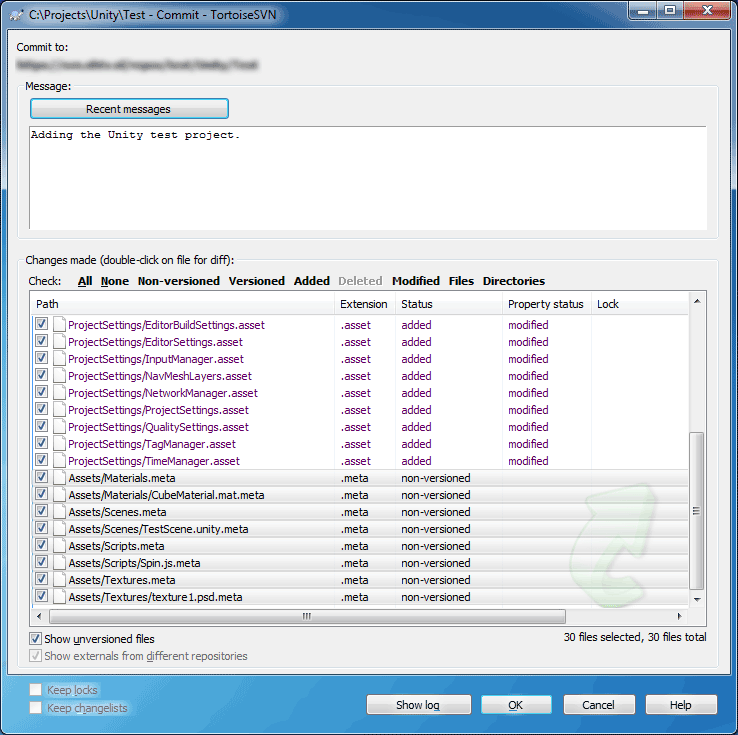Image resolution: width=738 pixels, height=735 pixels.
Task: Click horizontal scrollbar thumb of file list
Action: [307, 616]
